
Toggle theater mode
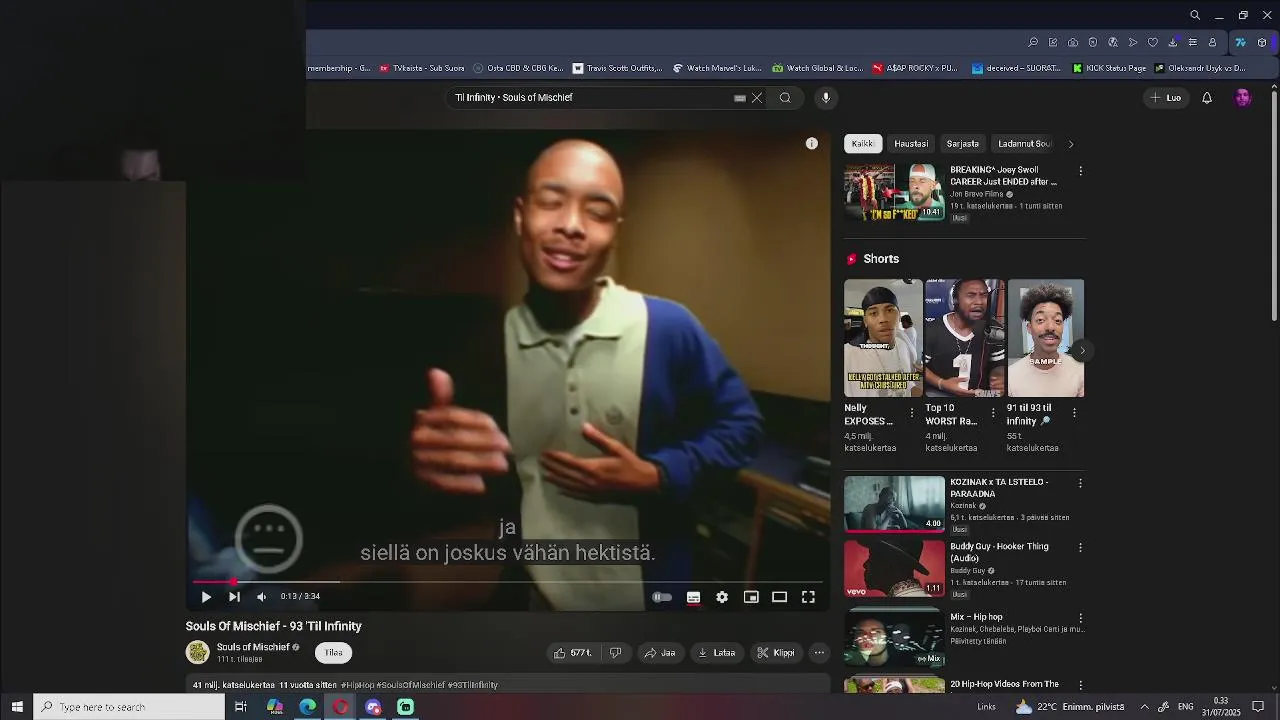pyautogui.click(x=779, y=597)
